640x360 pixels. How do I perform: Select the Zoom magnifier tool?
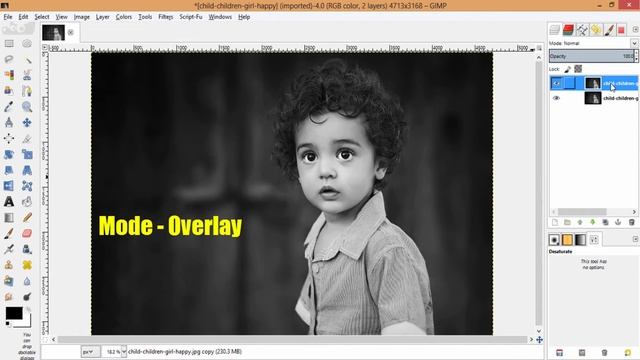point(27,107)
